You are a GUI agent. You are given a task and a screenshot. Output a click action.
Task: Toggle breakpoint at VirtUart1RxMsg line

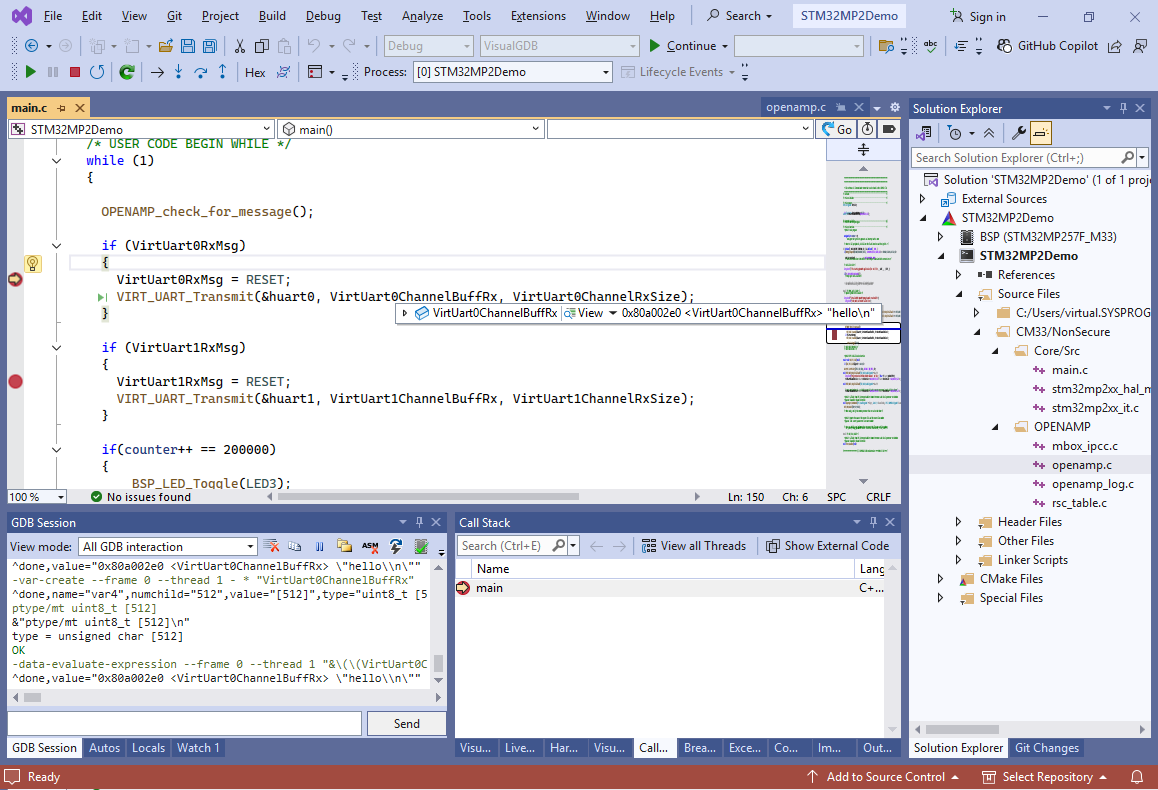pos(16,382)
